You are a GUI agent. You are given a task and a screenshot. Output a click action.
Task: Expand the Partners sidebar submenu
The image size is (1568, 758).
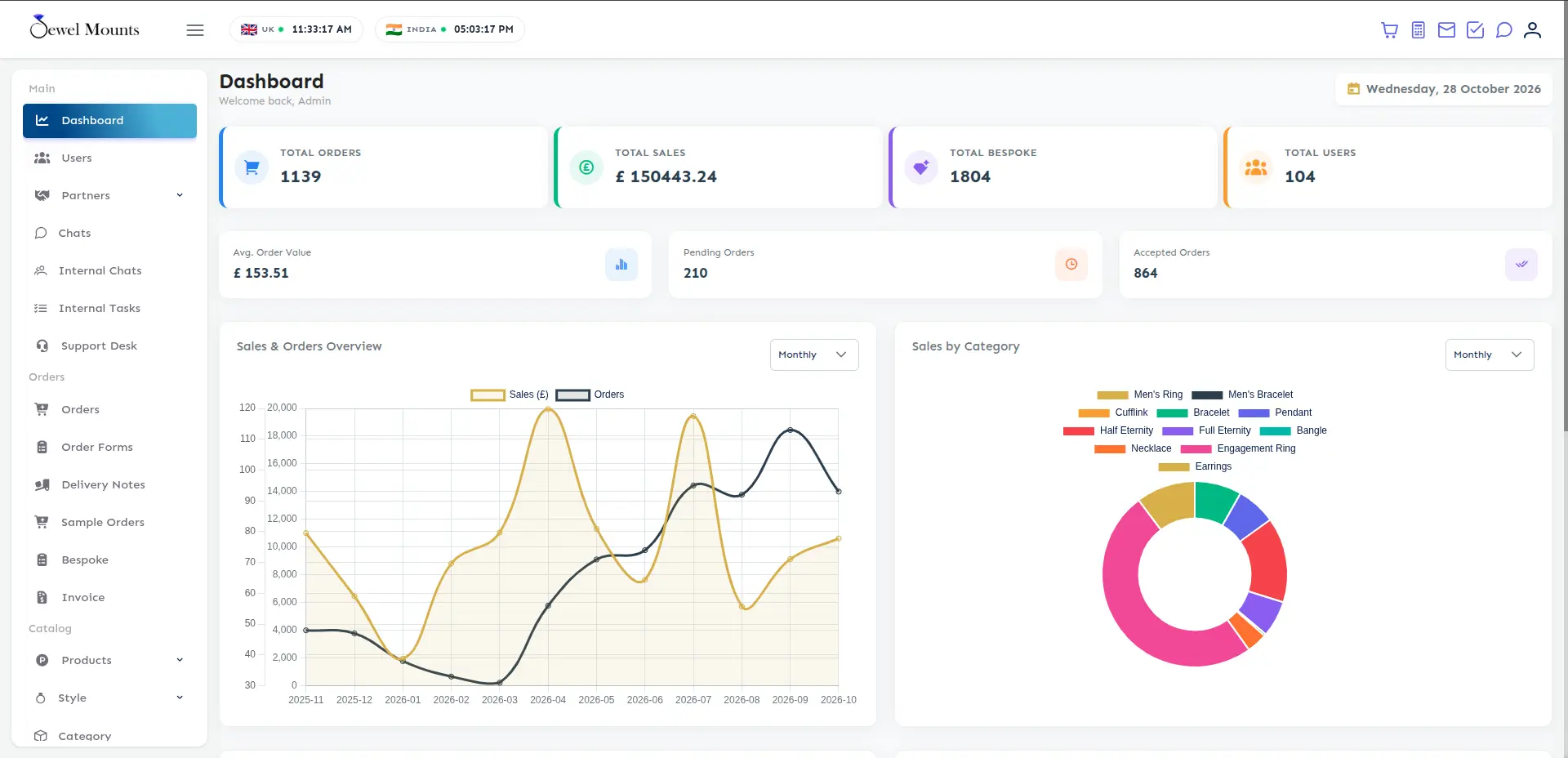click(x=109, y=195)
